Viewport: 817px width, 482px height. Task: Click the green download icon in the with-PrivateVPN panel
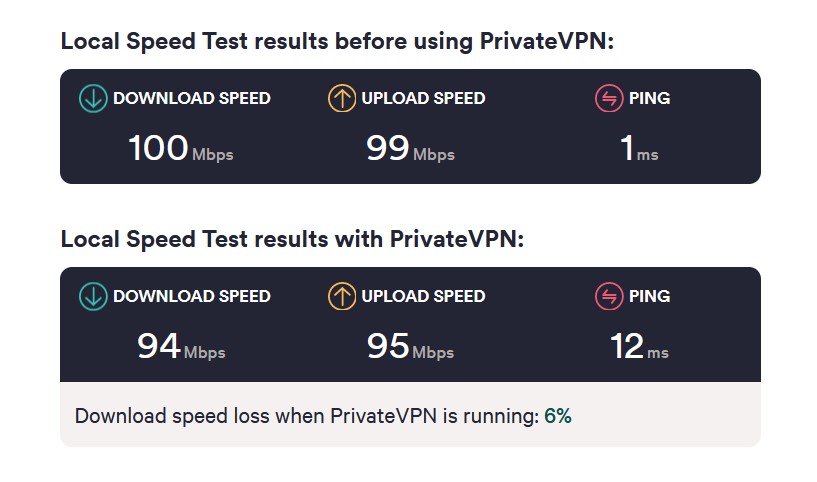(x=93, y=296)
